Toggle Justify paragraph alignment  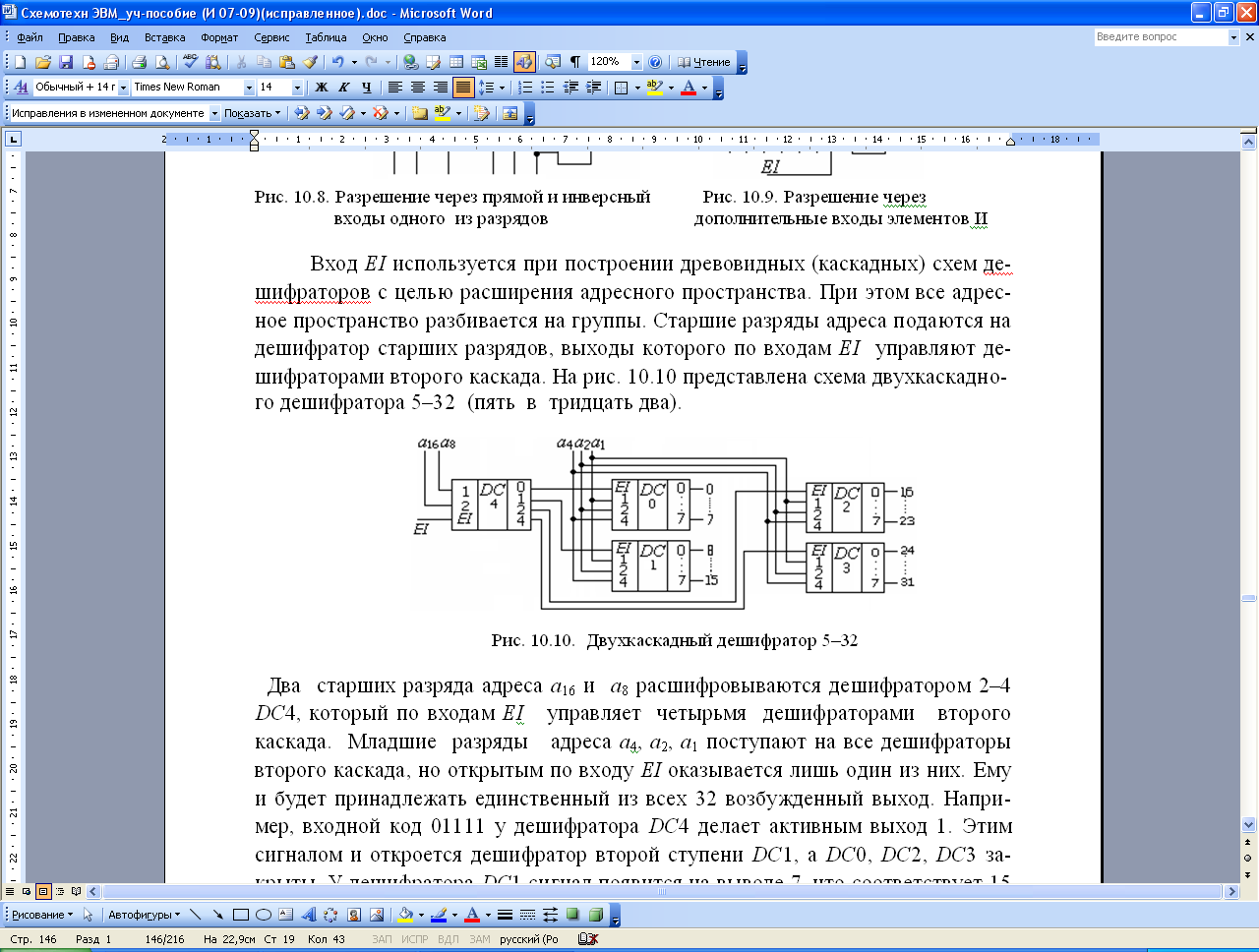[463, 88]
